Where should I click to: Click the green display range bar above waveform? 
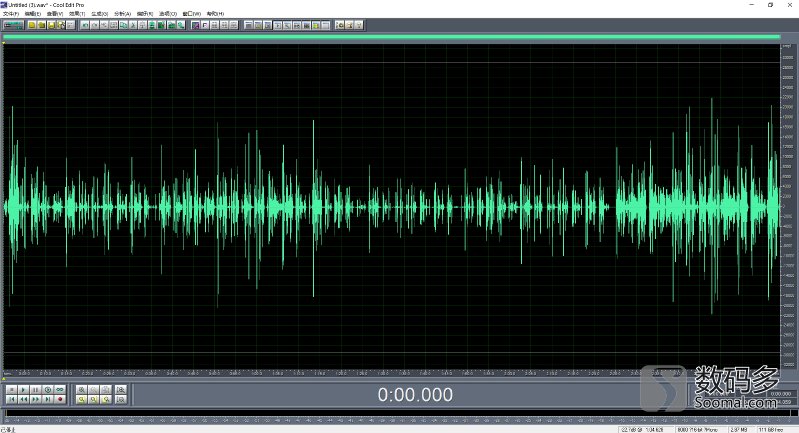(x=391, y=37)
